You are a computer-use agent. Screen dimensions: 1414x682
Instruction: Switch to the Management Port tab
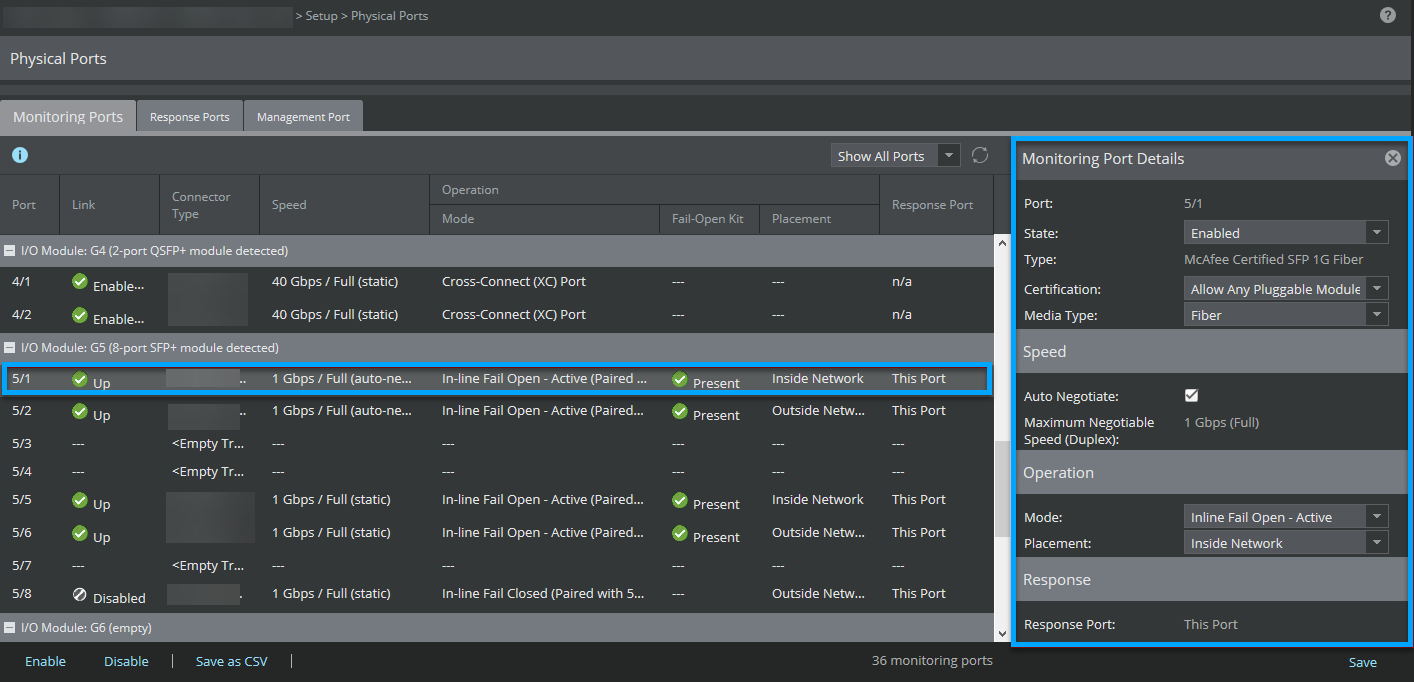[303, 117]
